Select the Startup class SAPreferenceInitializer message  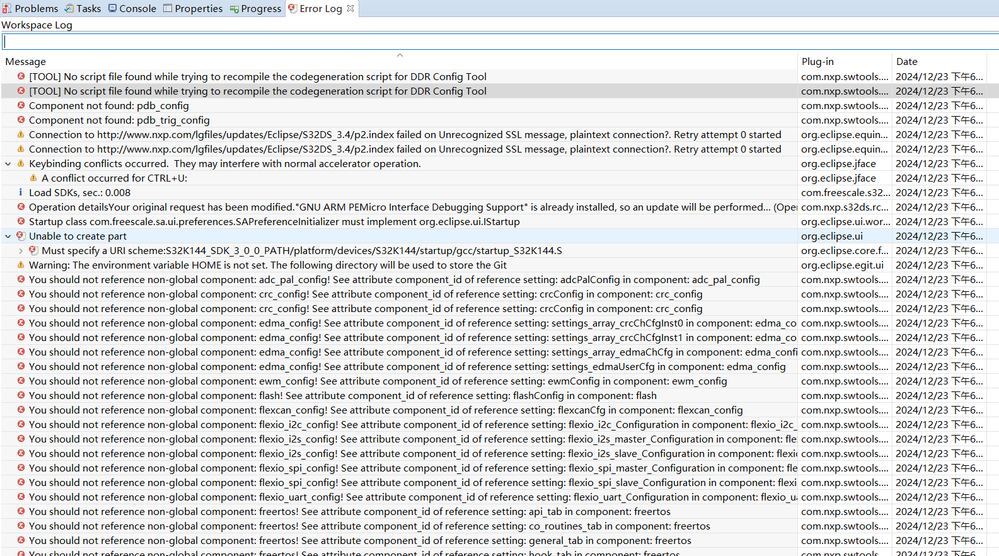[x=274, y=222]
